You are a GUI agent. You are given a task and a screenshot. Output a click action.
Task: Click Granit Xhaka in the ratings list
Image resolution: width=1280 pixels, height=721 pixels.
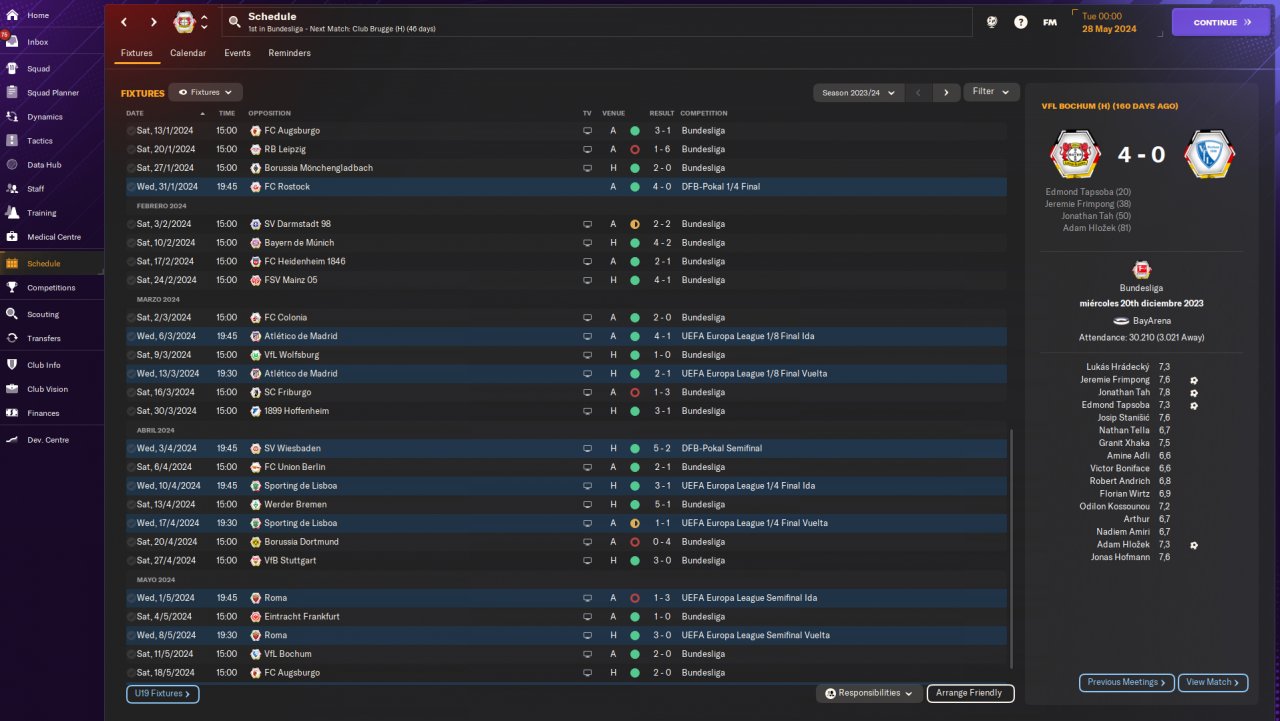1124,443
